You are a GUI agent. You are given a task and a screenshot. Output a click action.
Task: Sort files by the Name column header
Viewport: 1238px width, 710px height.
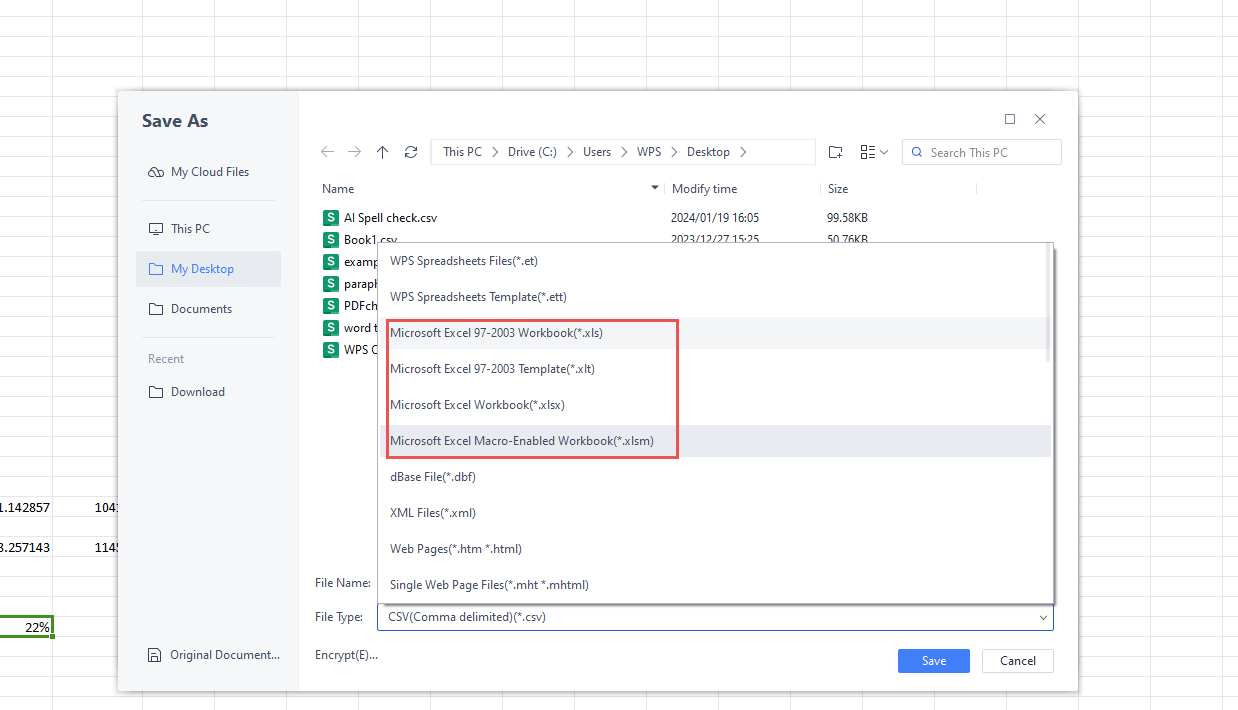click(338, 188)
